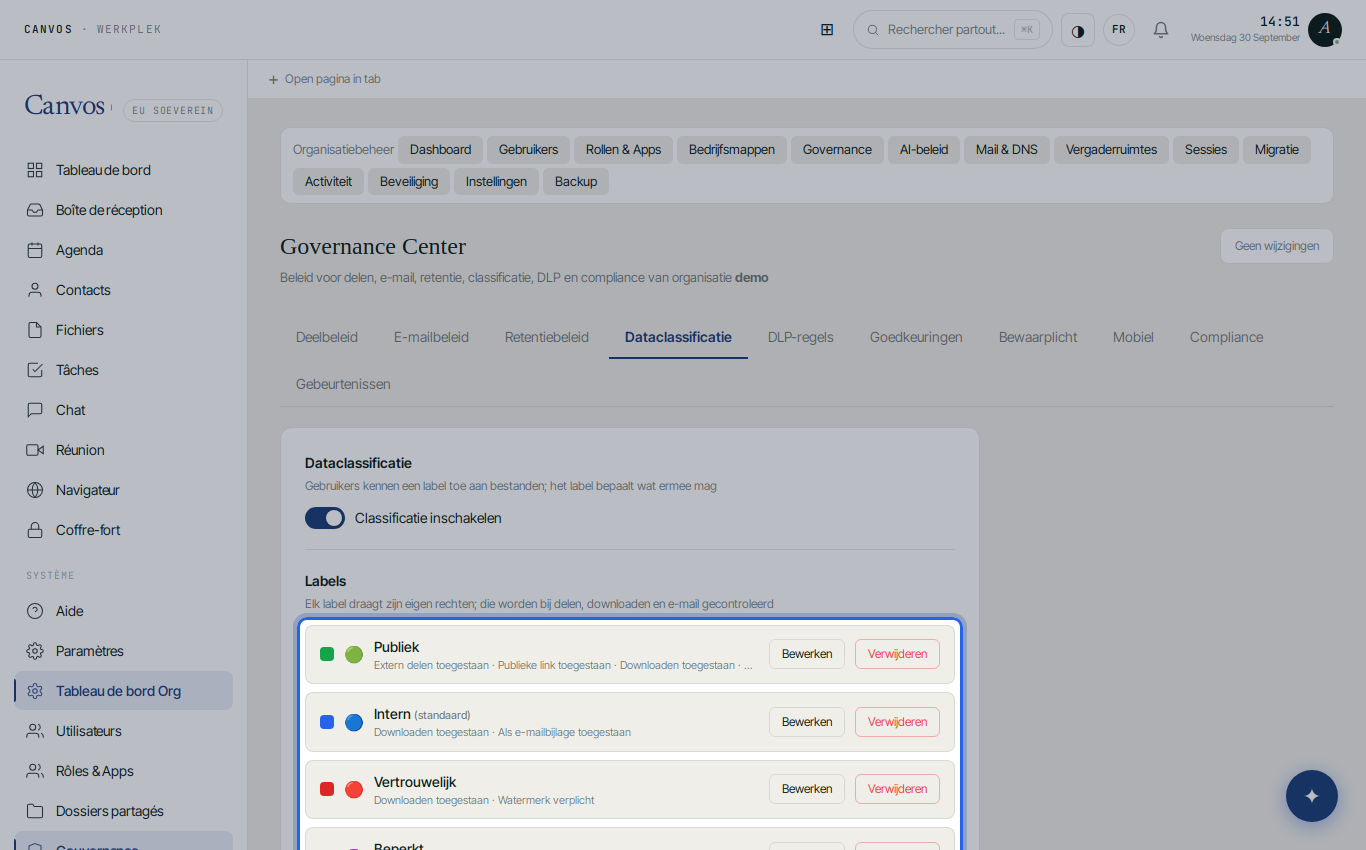The height and width of the screenshot is (850, 1366).
Task: Click the green Publiek color swatch
Action: click(327, 654)
